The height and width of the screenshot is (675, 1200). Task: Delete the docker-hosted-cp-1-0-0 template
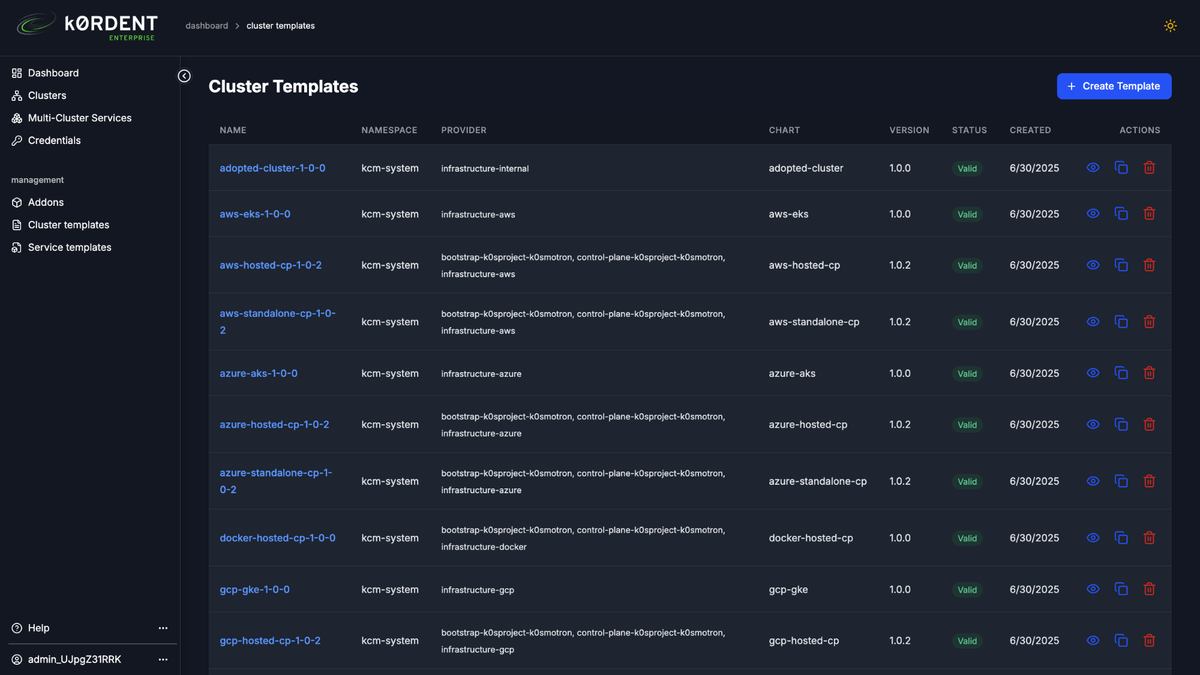point(1149,538)
